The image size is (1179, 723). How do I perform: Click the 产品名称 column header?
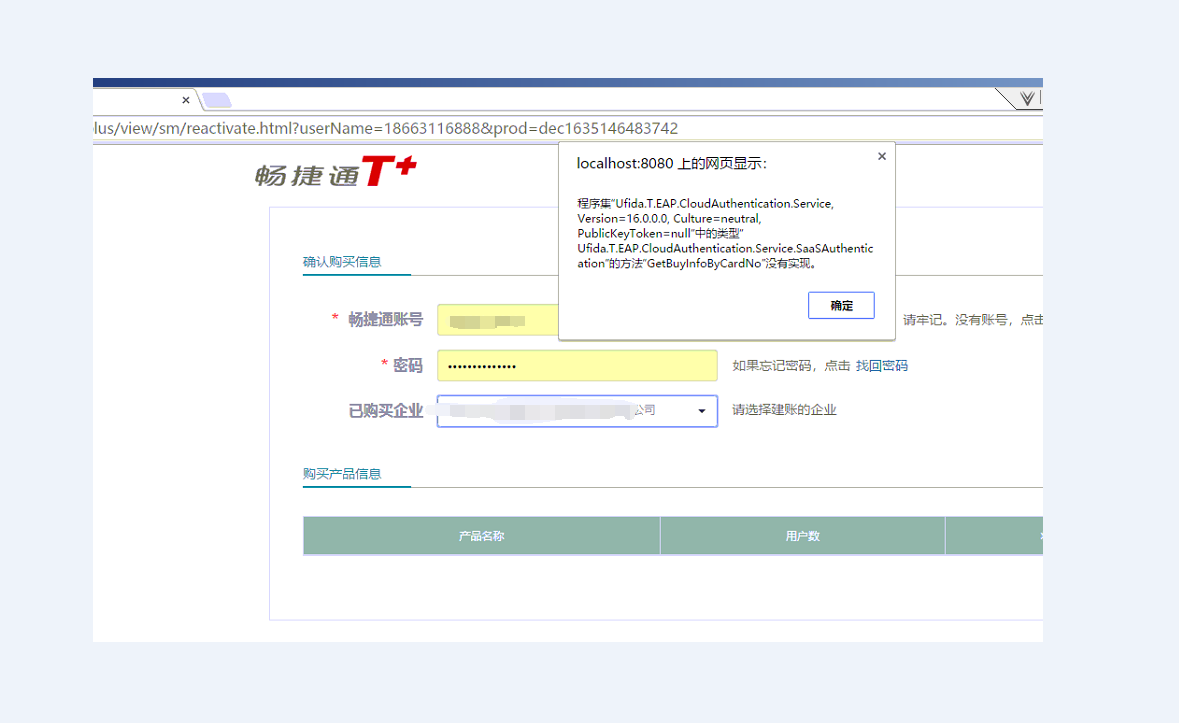481,536
